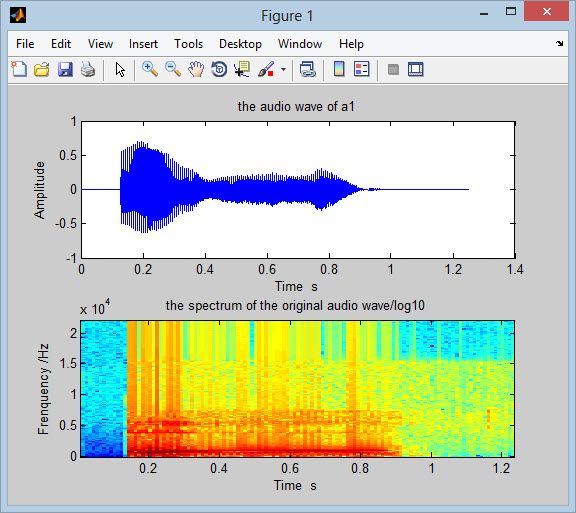
Task: Open a file using the folder icon
Action: 42,69
